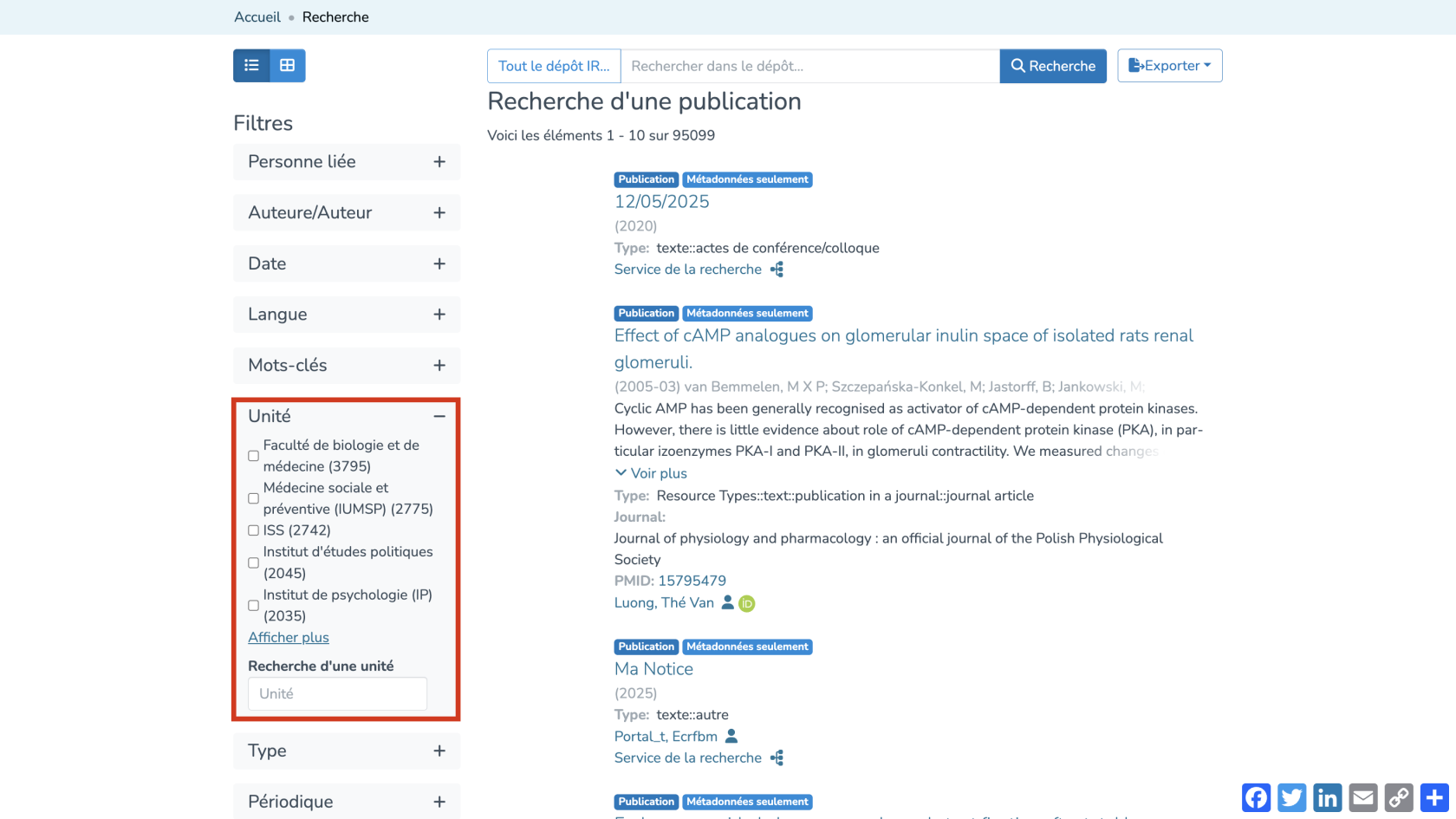Copy link using chain icon
The width and height of the screenshot is (1456, 819).
pyautogui.click(x=1398, y=797)
